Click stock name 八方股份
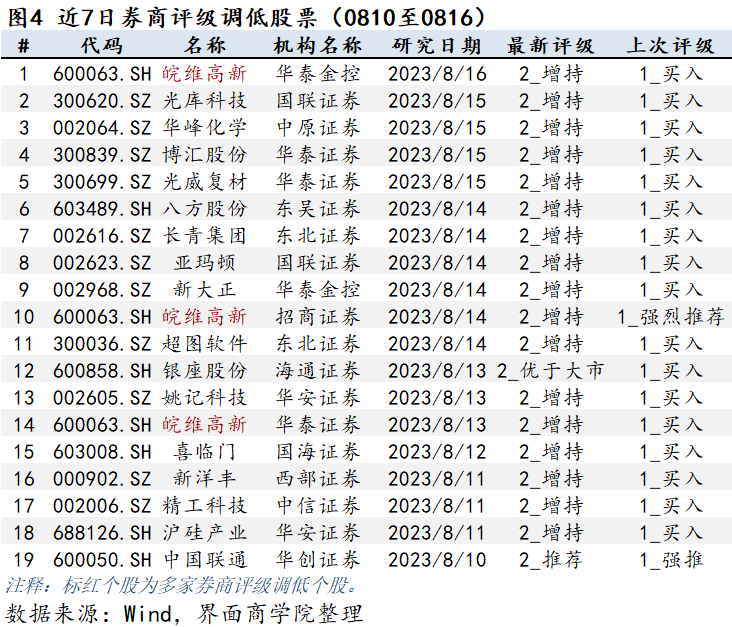Viewport: 732px width, 627px height. (x=204, y=209)
